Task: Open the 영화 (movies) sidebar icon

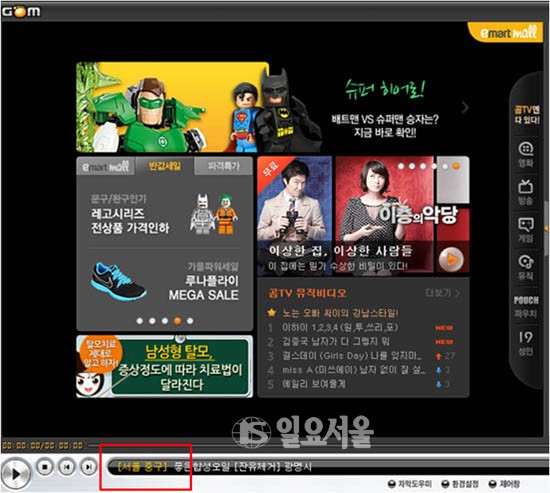Action: pos(526,154)
